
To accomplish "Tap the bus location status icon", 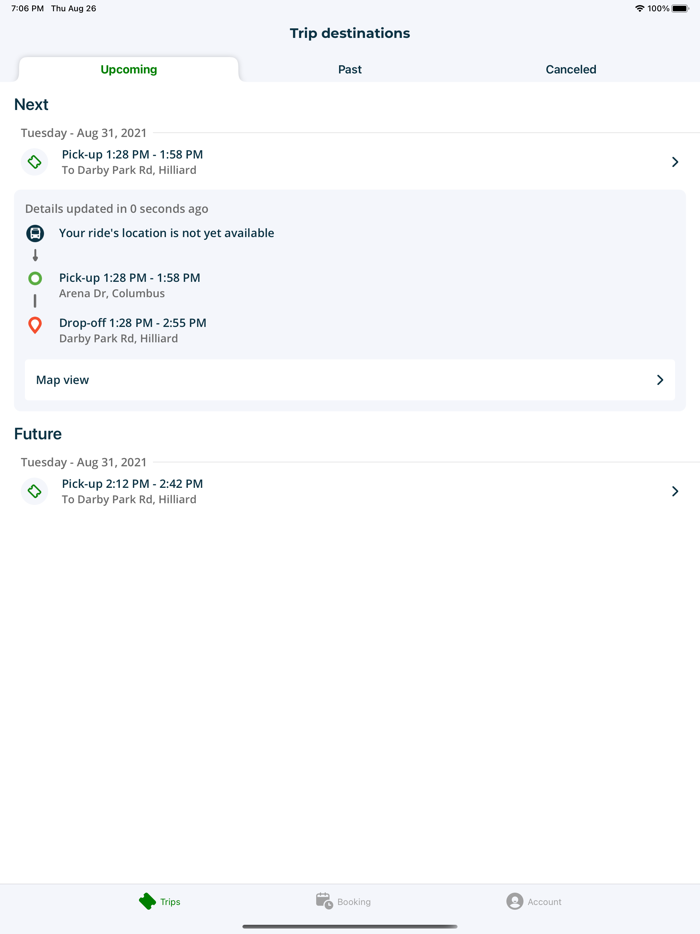I will [35, 233].
